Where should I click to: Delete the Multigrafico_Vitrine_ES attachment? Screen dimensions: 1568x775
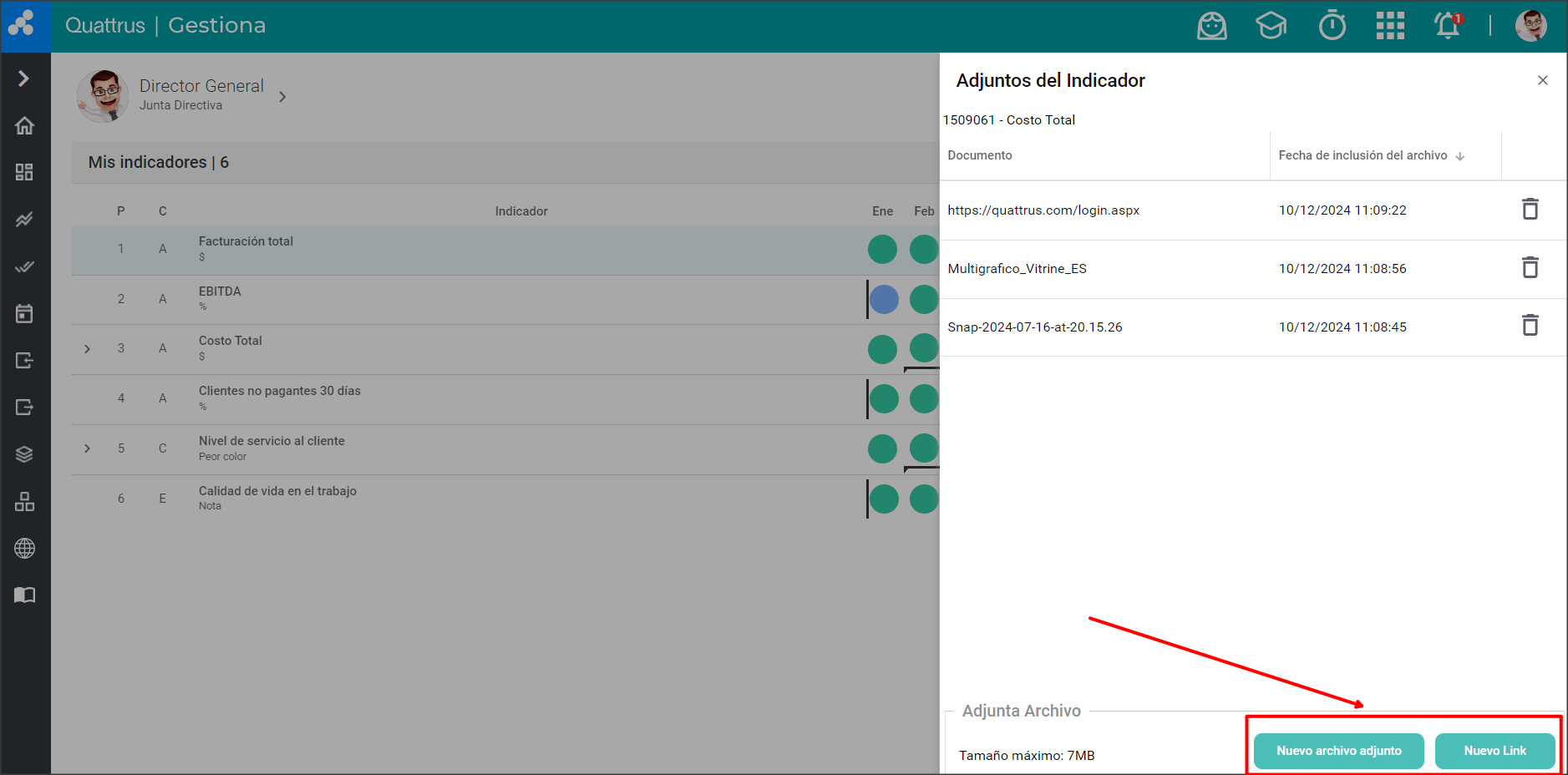(1530, 268)
